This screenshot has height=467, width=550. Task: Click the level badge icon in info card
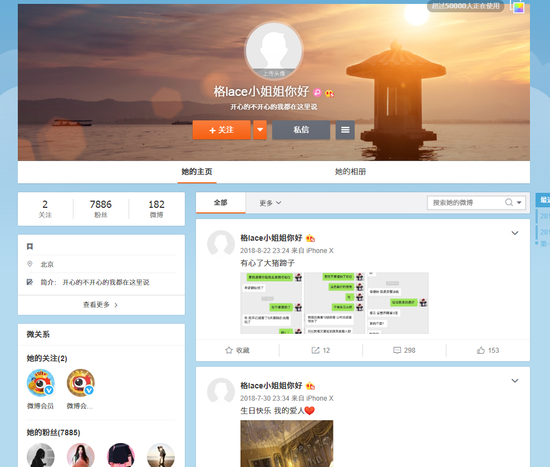pyautogui.click(x=30, y=247)
